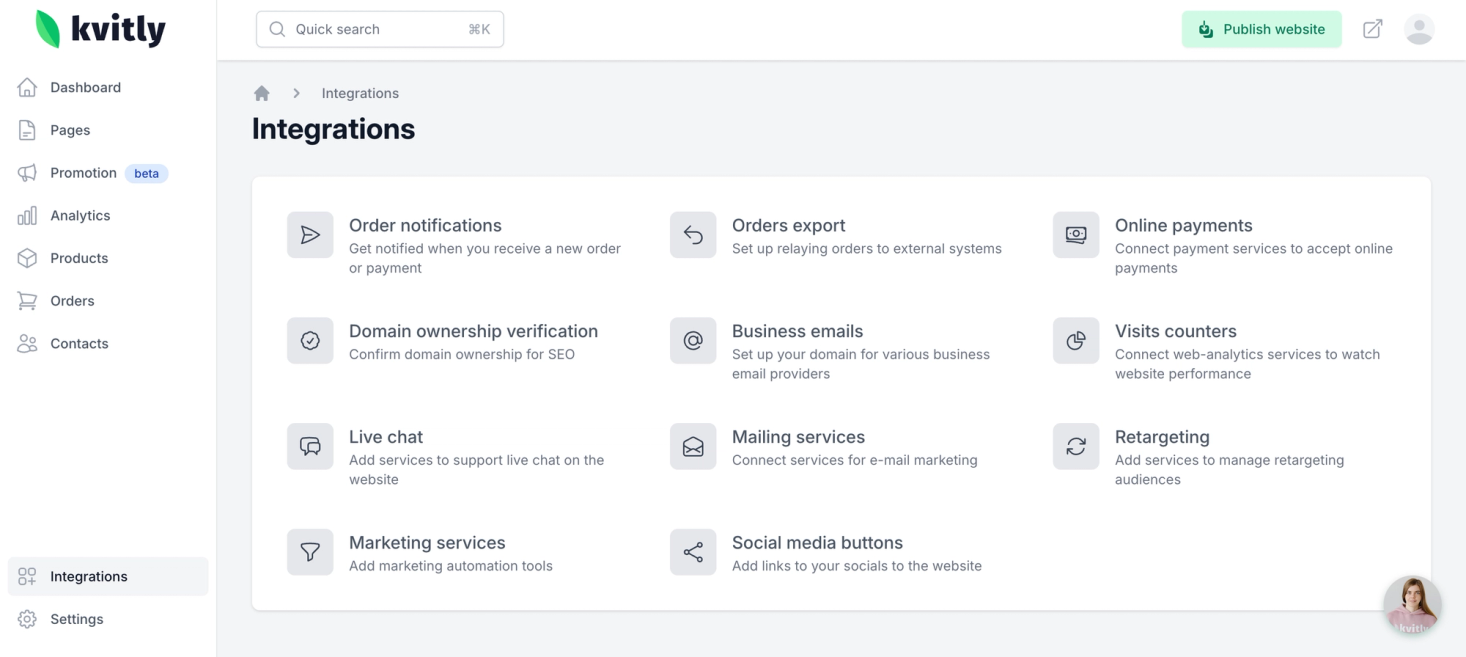Open the Marketing services funnel icon
Image resolution: width=1466 pixels, height=657 pixels.
[310, 552]
